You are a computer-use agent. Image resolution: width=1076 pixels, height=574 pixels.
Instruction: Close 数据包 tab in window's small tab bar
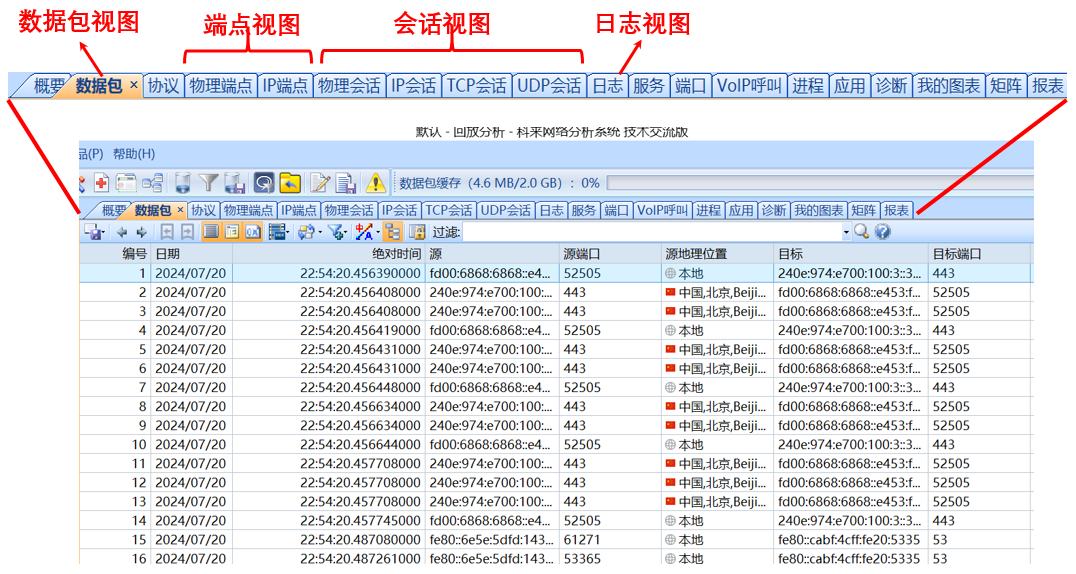[x=180, y=209]
